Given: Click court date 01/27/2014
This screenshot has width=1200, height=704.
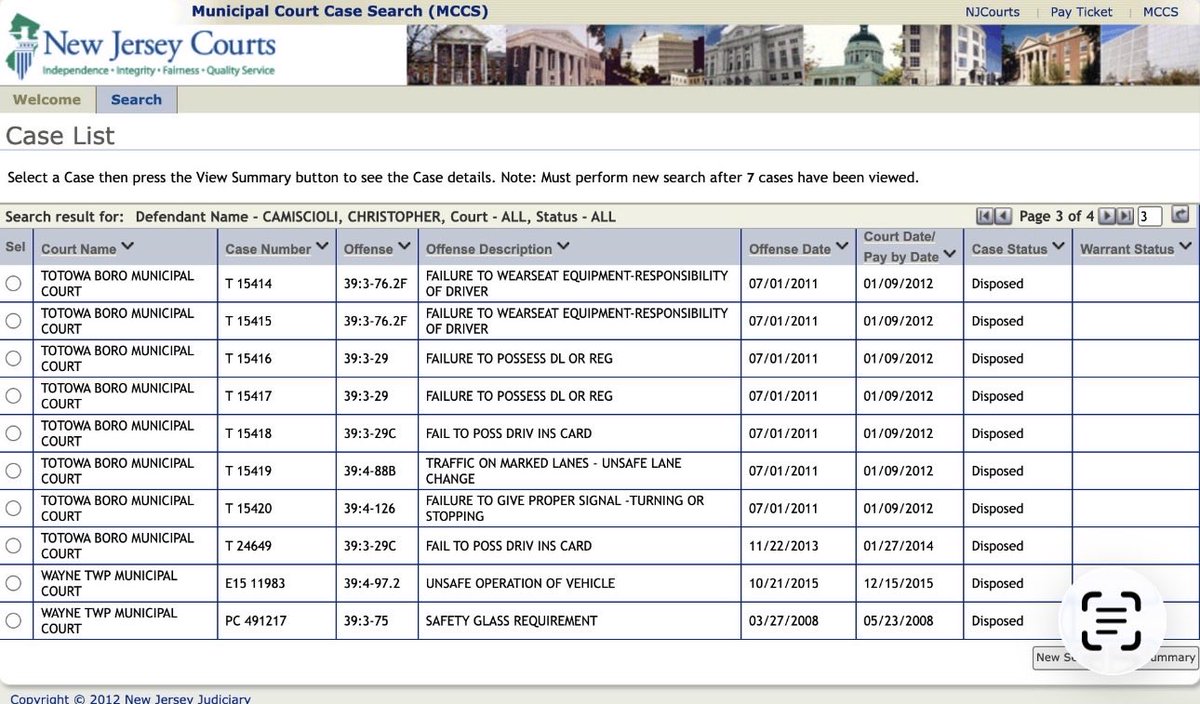Looking at the screenshot, I should coord(898,546).
